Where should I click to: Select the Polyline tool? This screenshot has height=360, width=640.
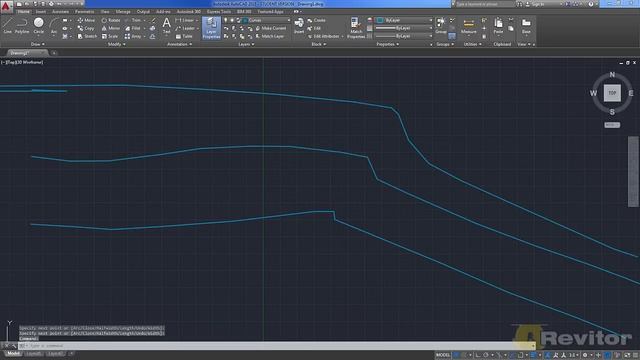click(x=22, y=26)
